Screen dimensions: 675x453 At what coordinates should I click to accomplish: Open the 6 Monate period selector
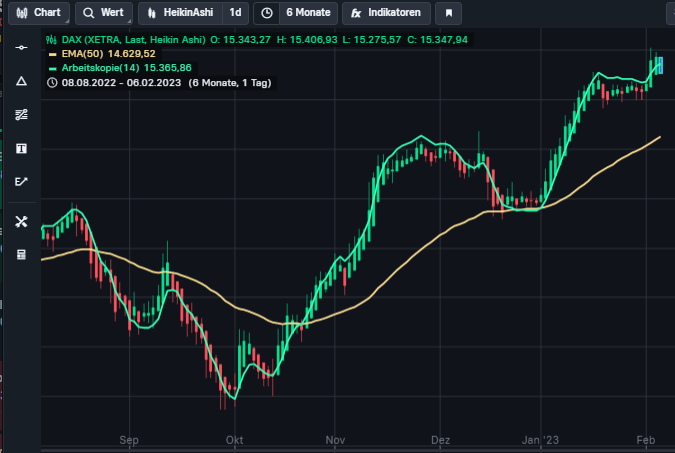308,13
